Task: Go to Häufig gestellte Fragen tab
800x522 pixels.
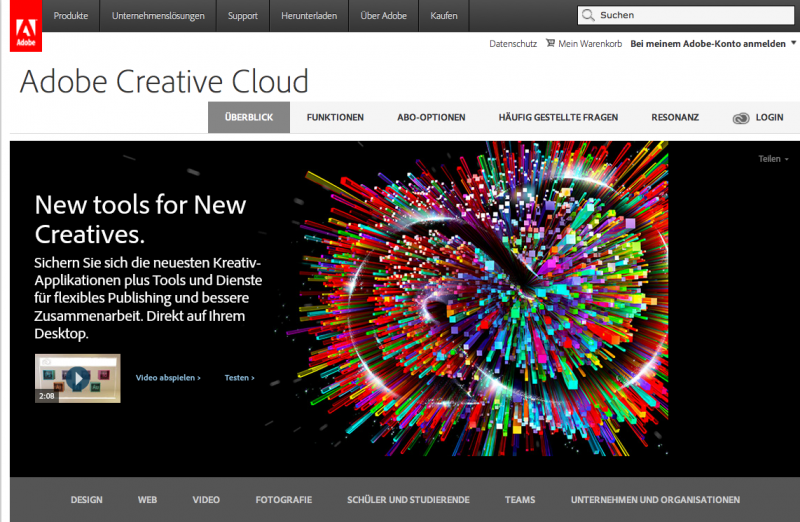Action: pos(558,118)
